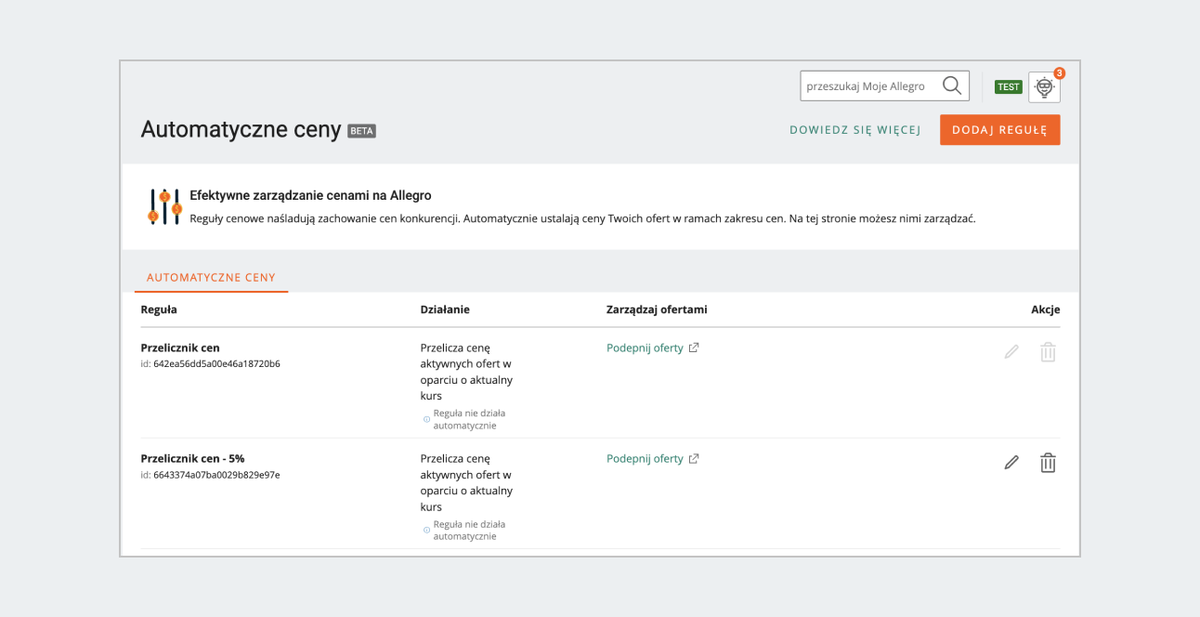Click the Reguły cenowe description paragraph
Image resolution: width=1200 pixels, height=617 pixels.
583,218
